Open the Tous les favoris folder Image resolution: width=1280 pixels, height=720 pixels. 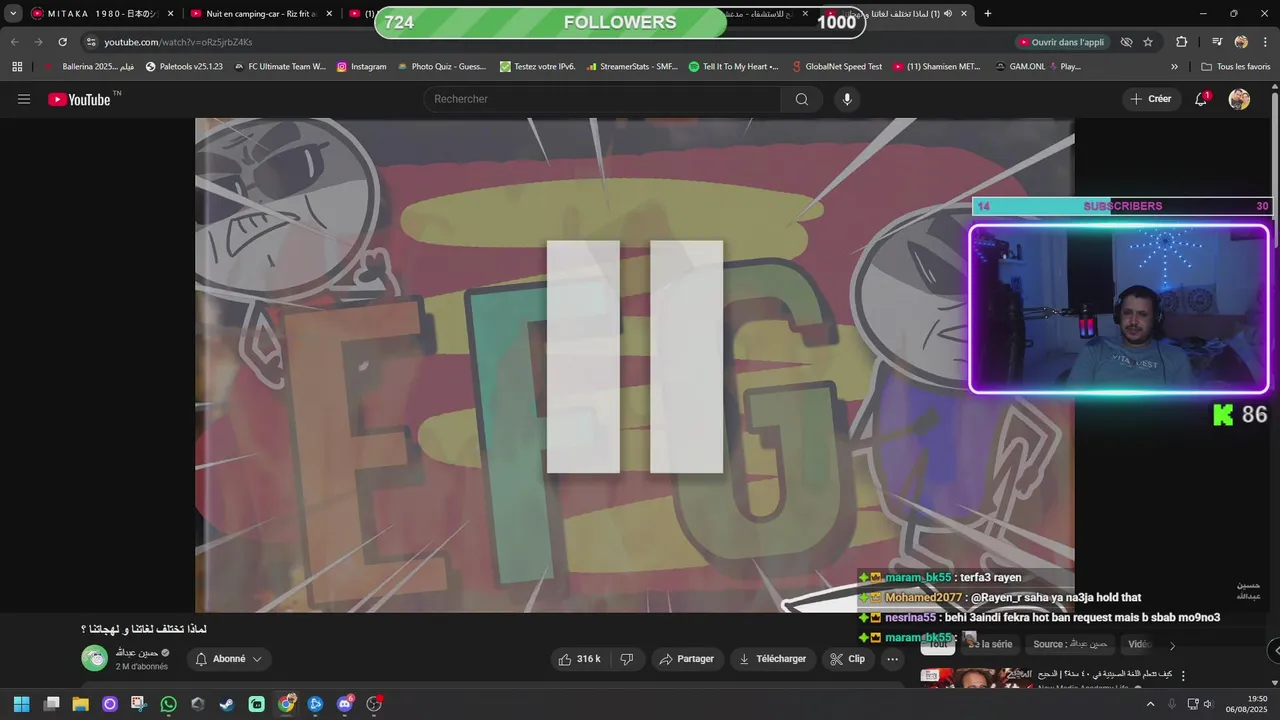pyautogui.click(x=1236, y=67)
